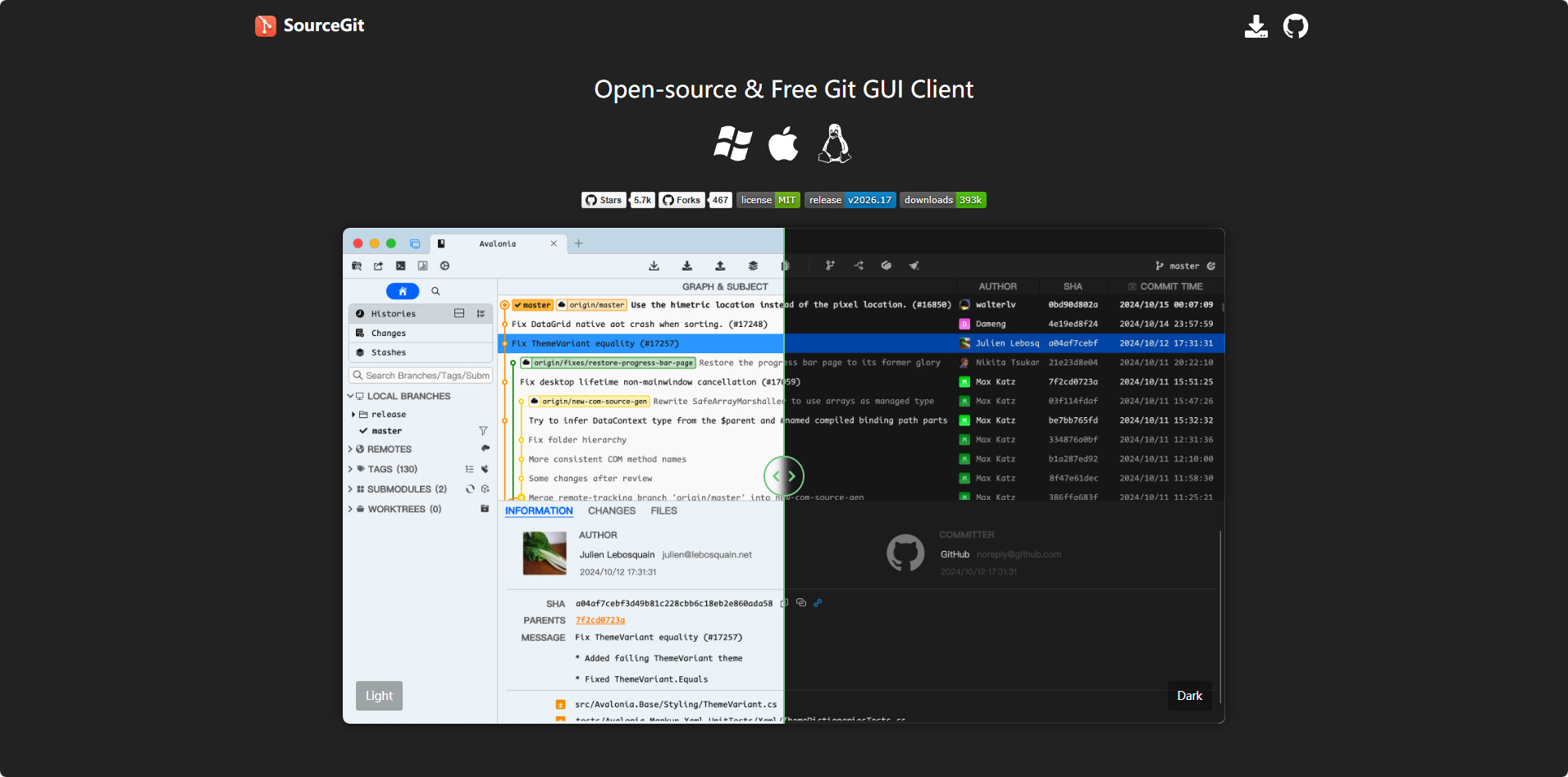1568x777 pixels.
Task: Click the Apple macOS platform icon
Action: point(783,143)
